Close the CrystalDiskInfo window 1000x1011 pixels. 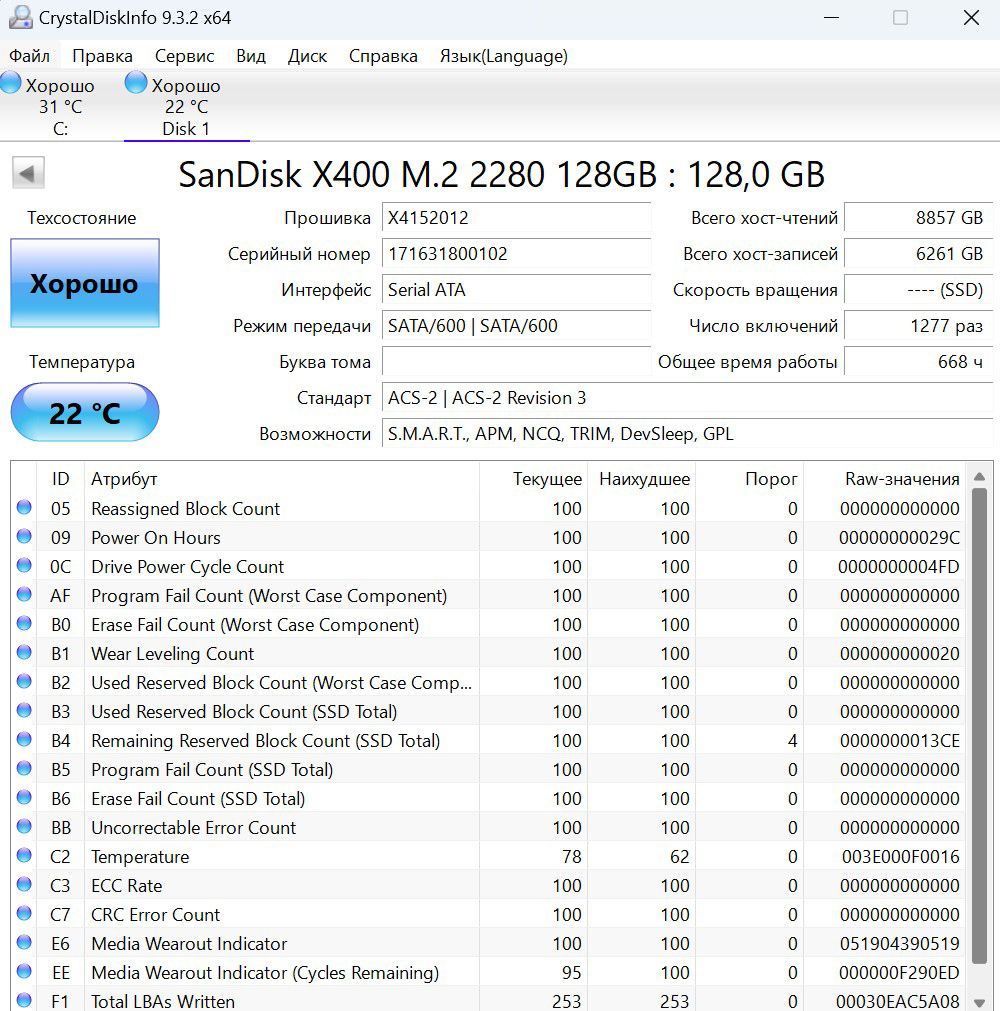tap(971, 17)
